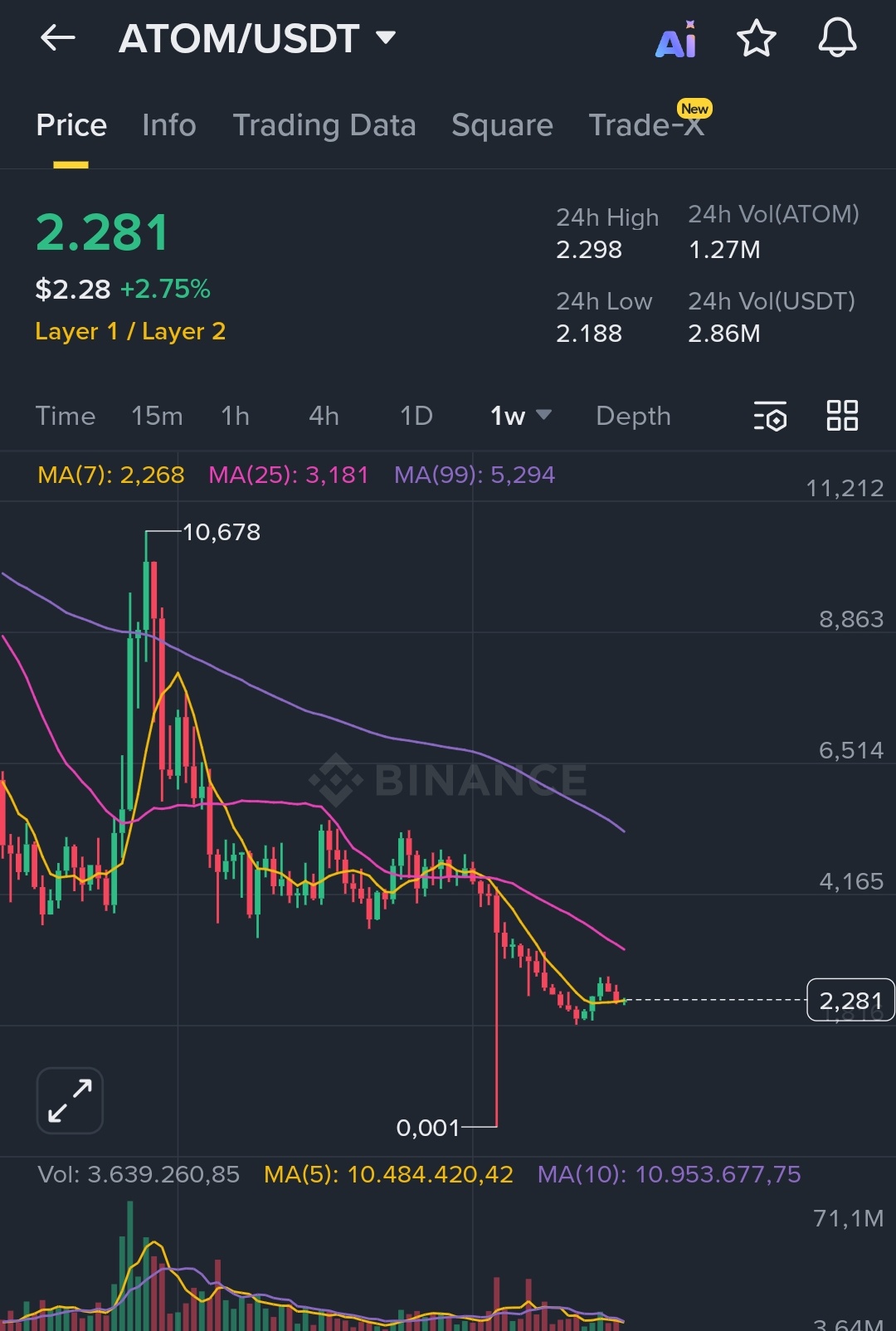Switch to the Info tab
This screenshot has width=896, height=1331.
tap(169, 125)
